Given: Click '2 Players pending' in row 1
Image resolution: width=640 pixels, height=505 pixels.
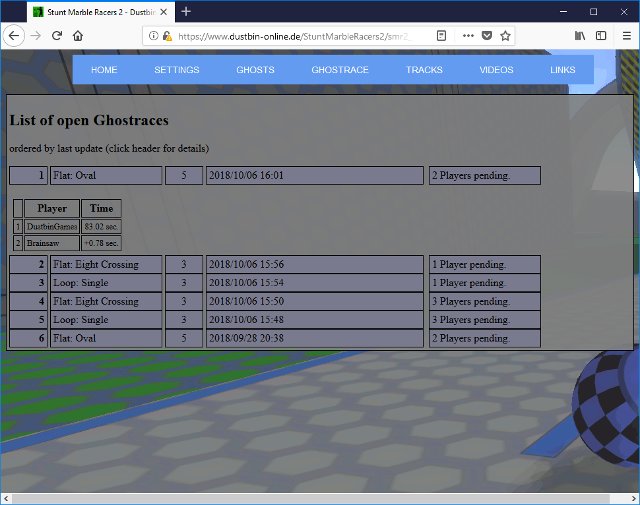Looking at the screenshot, I should (485, 176).
